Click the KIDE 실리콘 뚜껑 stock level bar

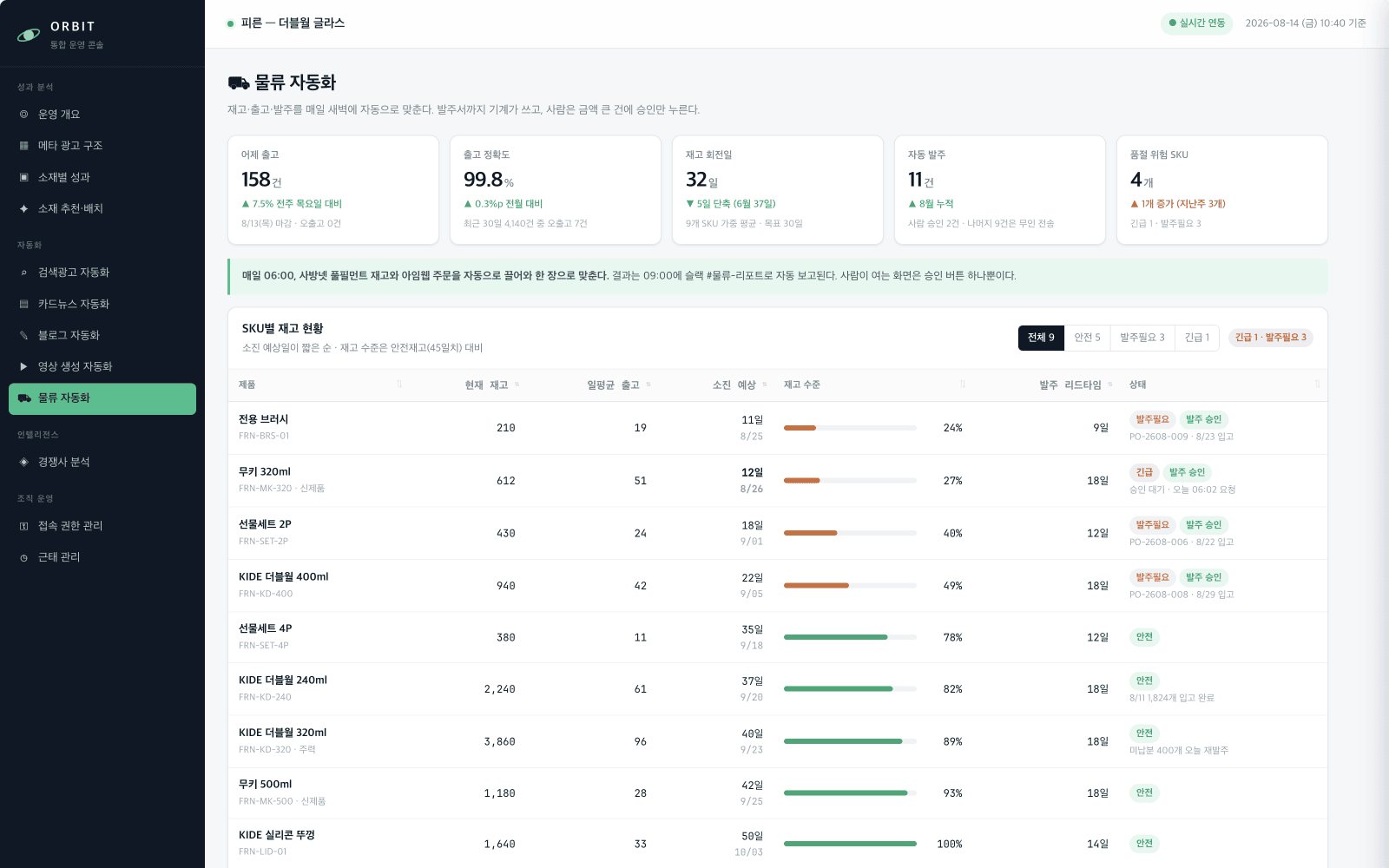[x=850, y=844]
